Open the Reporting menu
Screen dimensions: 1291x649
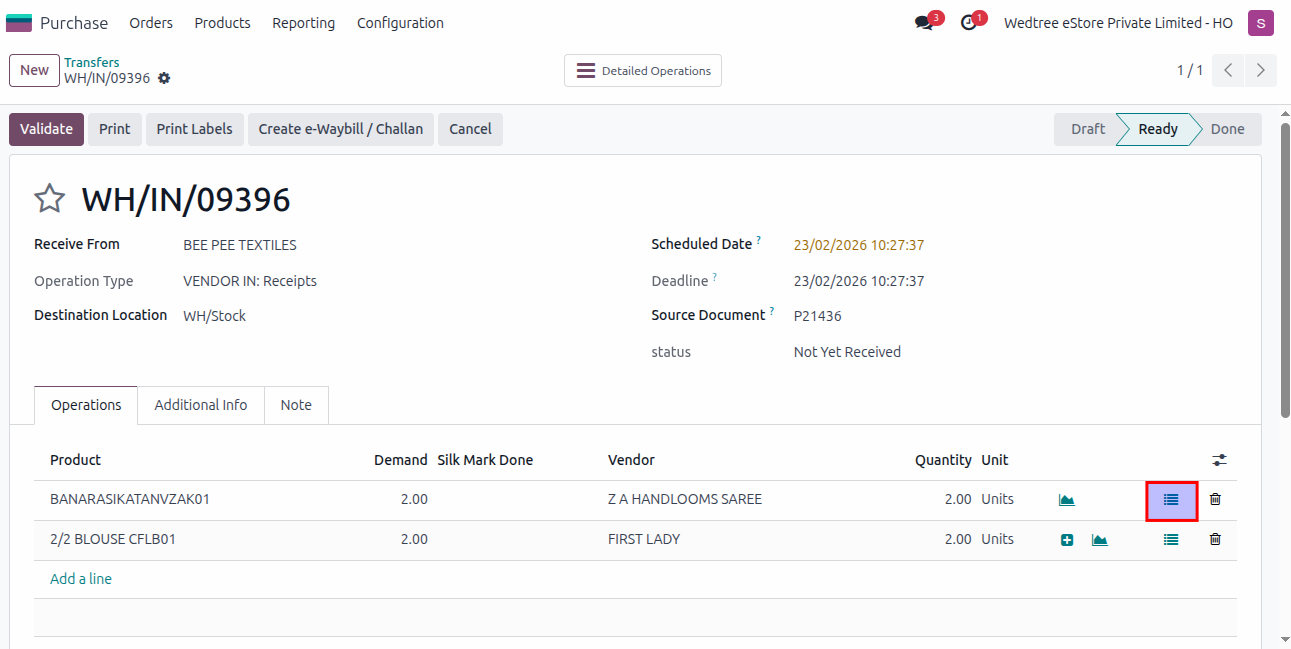pos(303,23)
